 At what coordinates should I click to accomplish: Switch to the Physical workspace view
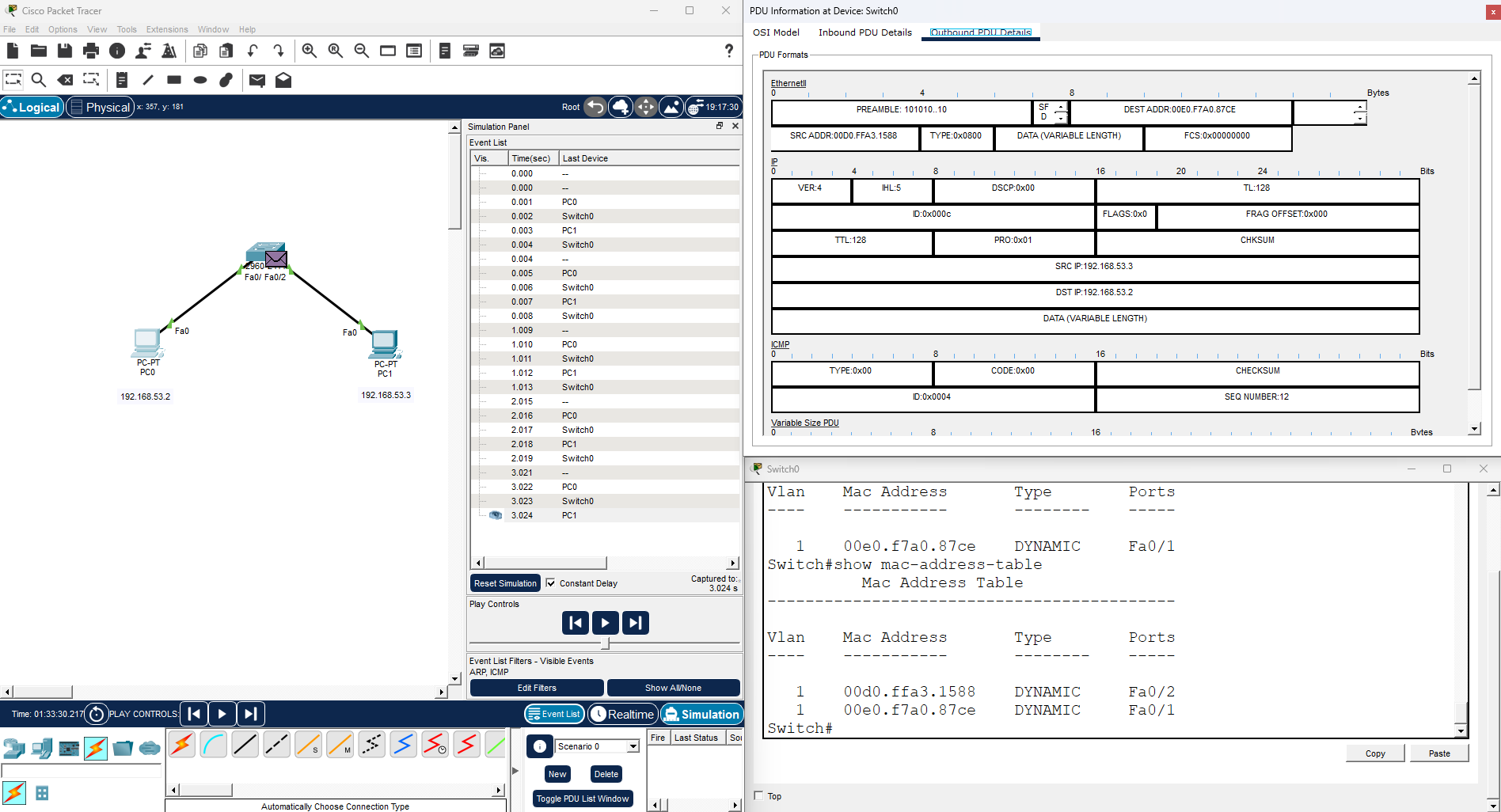pos(100,107)
